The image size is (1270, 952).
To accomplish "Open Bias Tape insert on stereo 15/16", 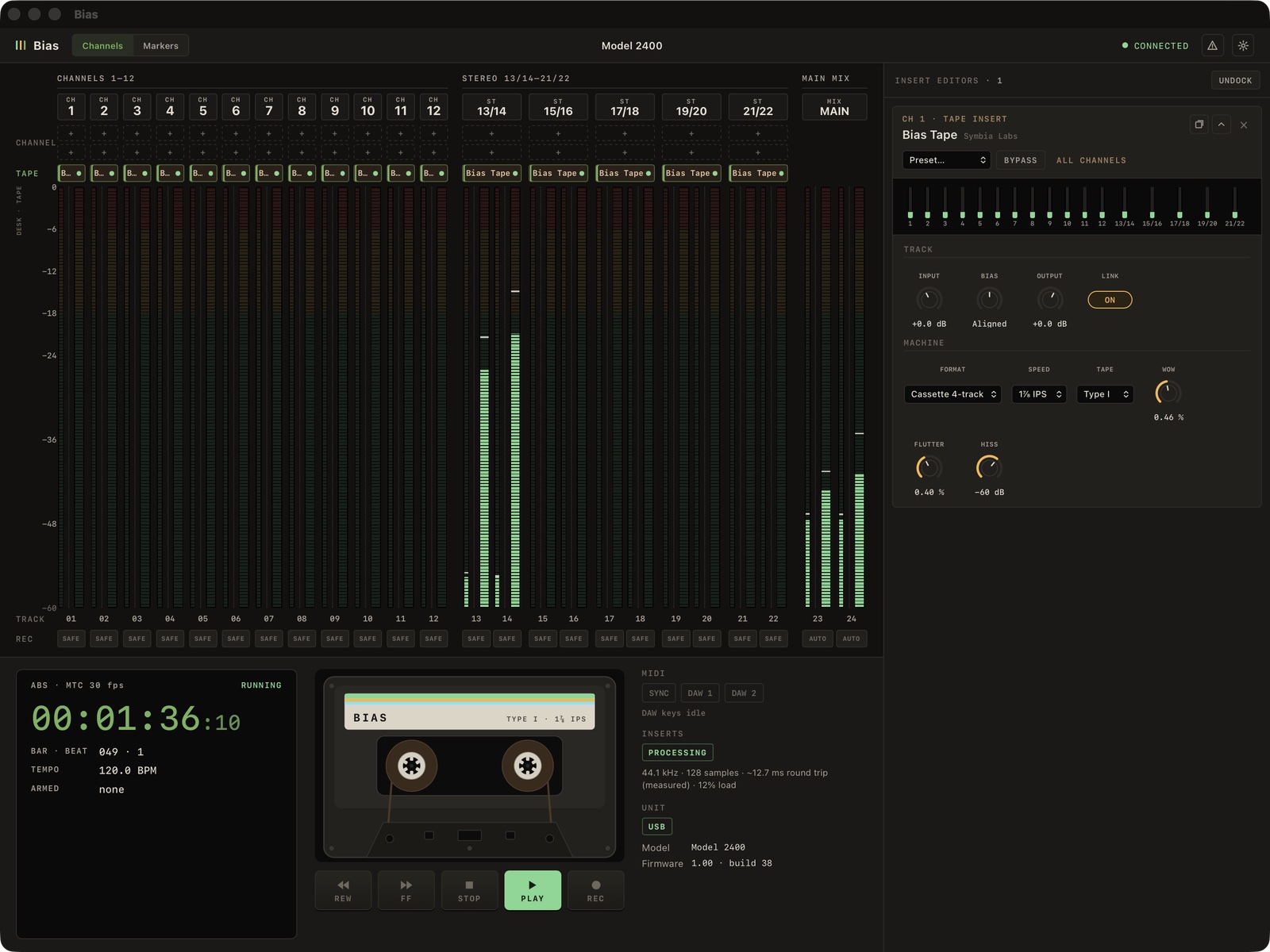I will coord(558,173).
